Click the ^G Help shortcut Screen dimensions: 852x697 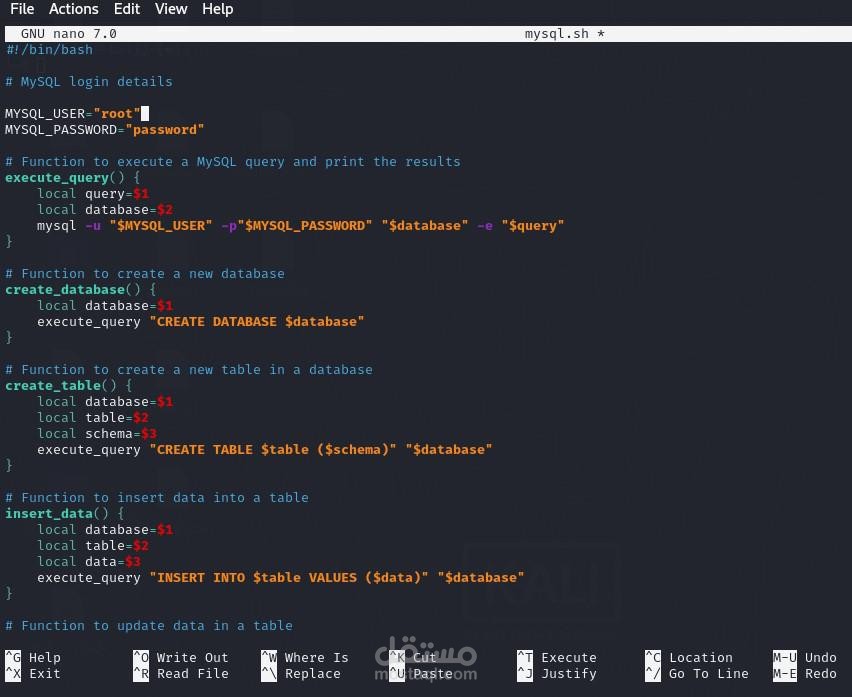tap(33, 657)
